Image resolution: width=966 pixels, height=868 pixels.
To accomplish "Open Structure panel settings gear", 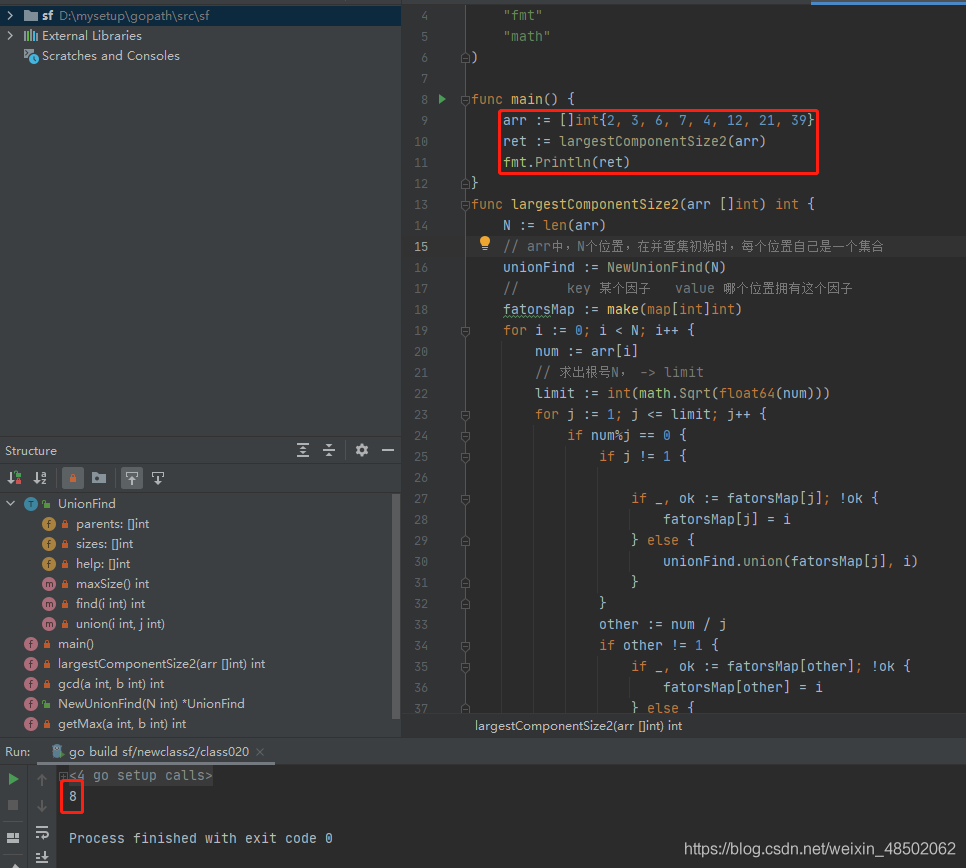I will 362,450.
